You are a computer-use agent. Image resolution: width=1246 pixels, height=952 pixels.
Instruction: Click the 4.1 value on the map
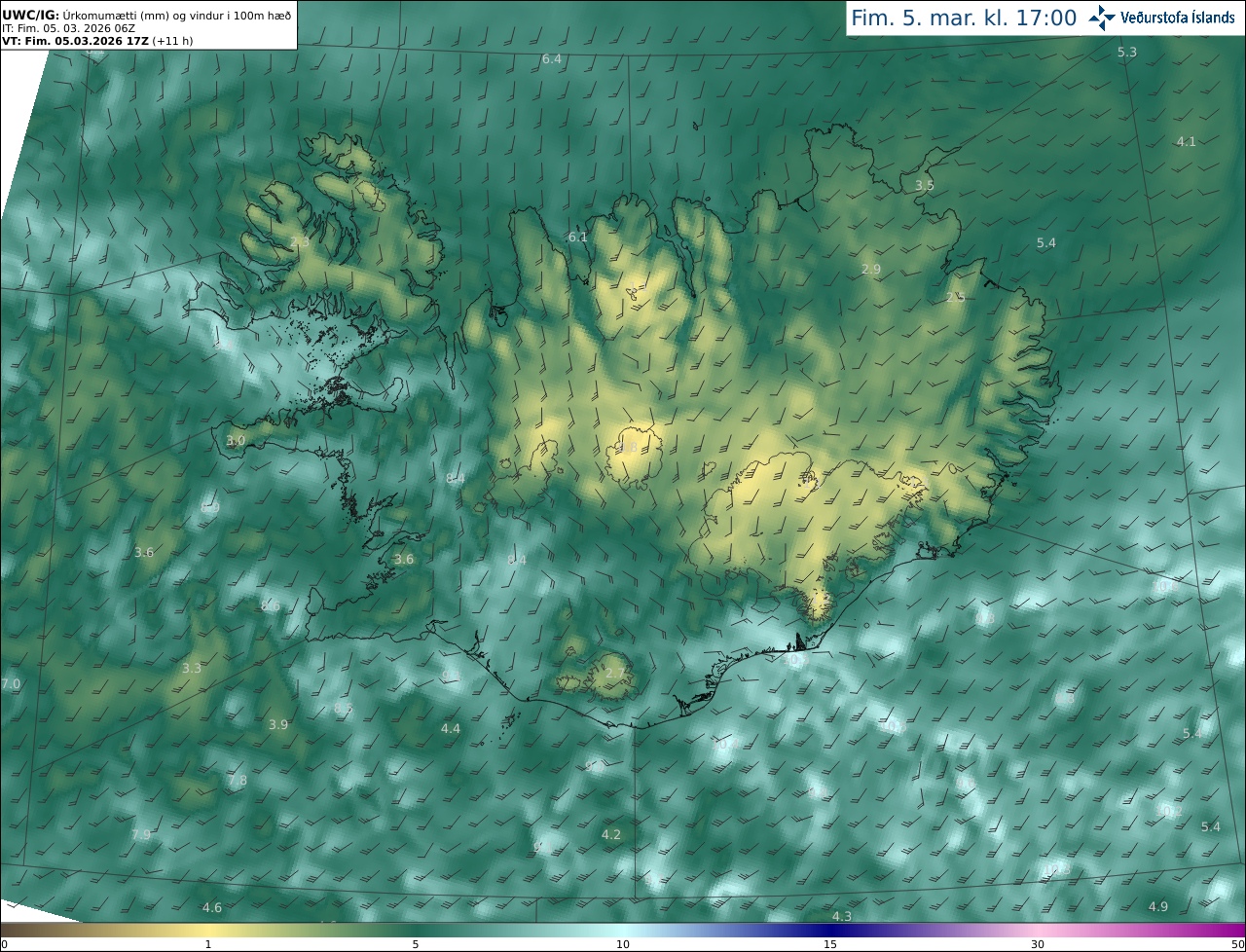tap(1187, 141)
